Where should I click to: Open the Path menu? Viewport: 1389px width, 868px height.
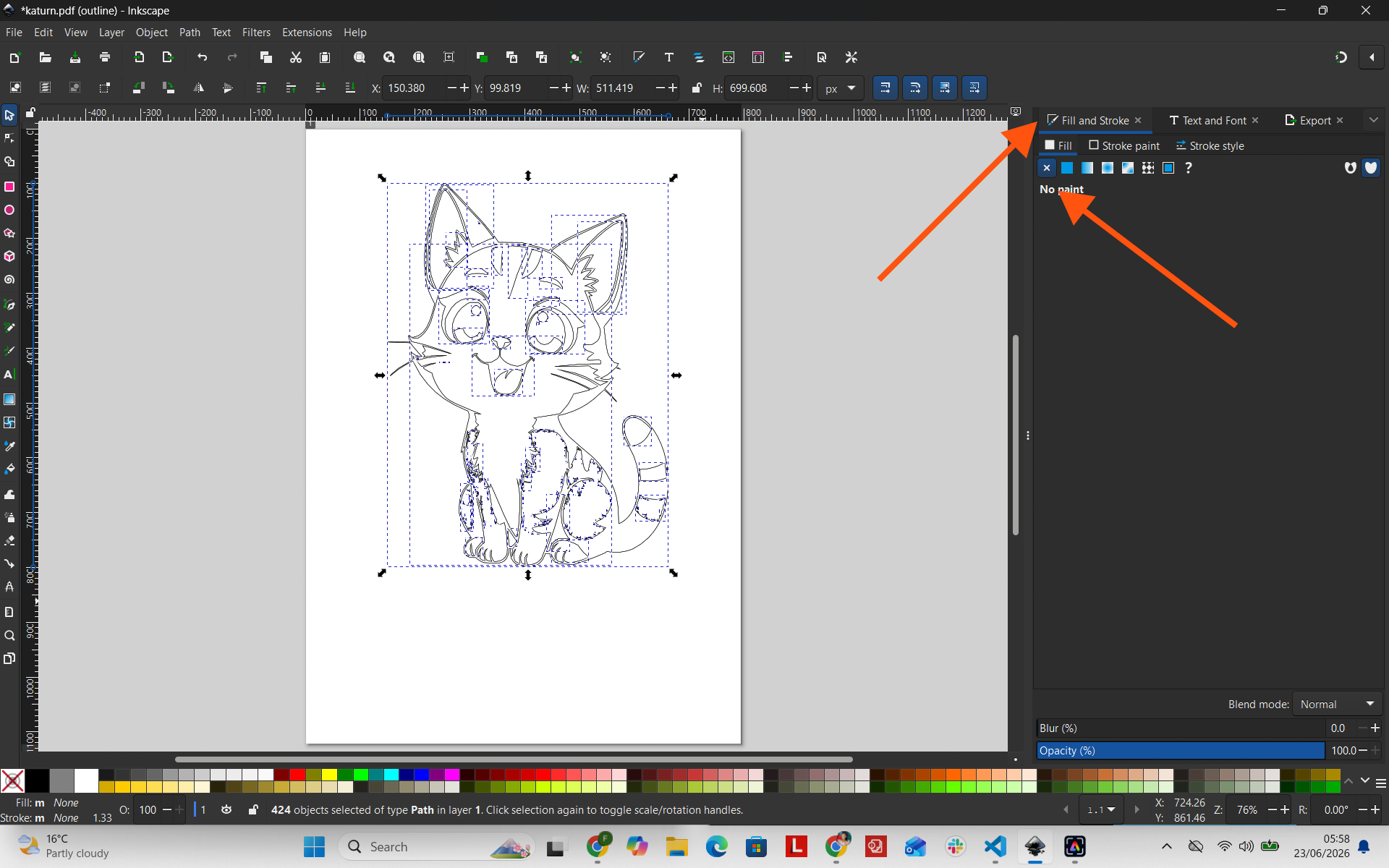[190, 33]
